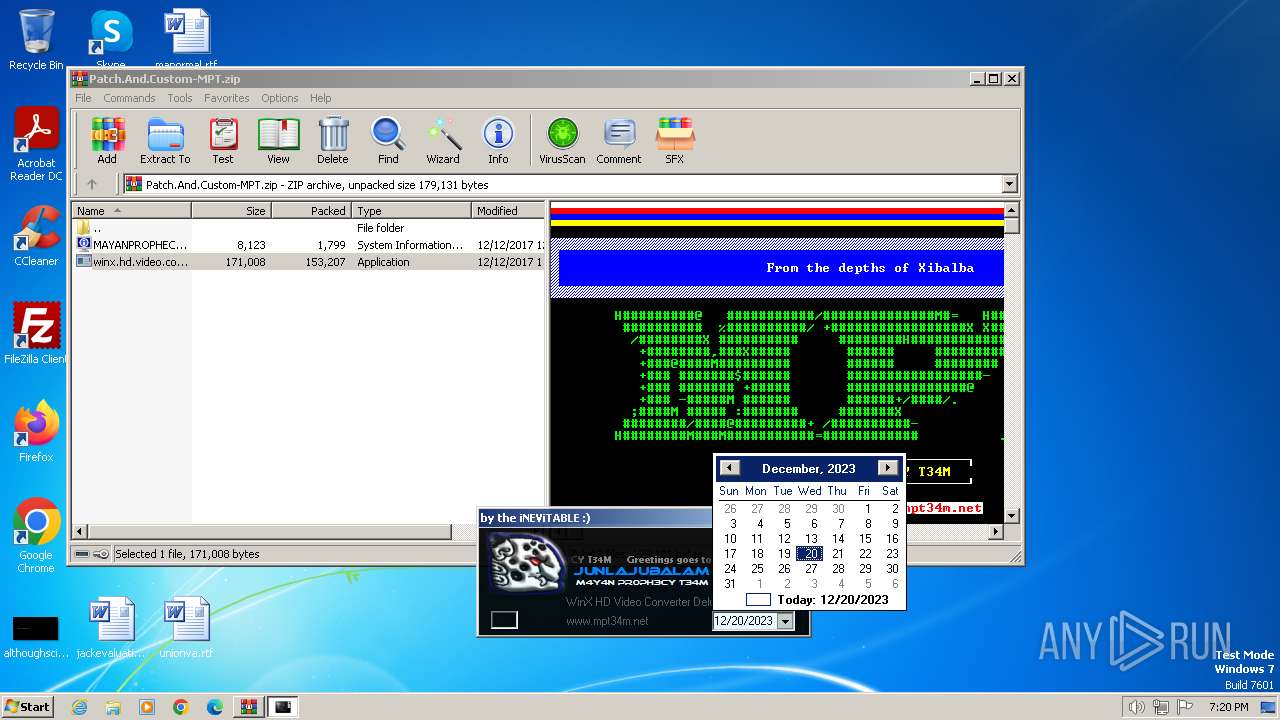Open the Help menu
Screen dimensions: 1280x720
(320, 98)
